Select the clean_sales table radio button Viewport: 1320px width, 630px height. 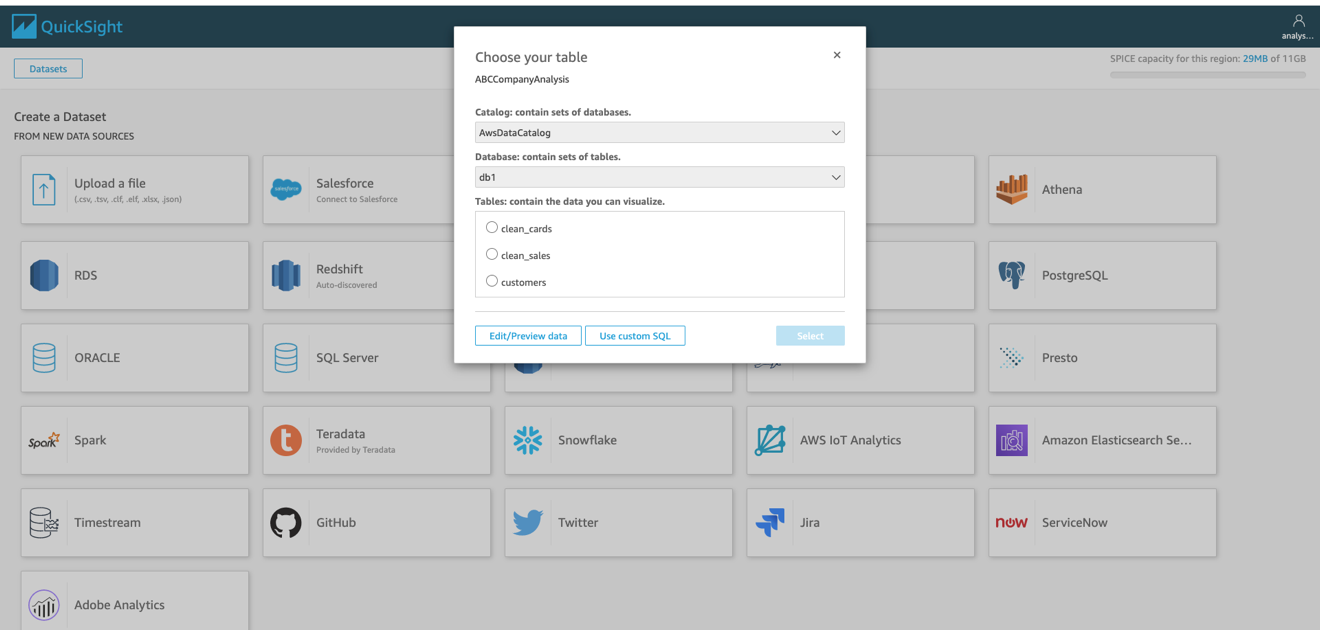click(x=492, y=255)
